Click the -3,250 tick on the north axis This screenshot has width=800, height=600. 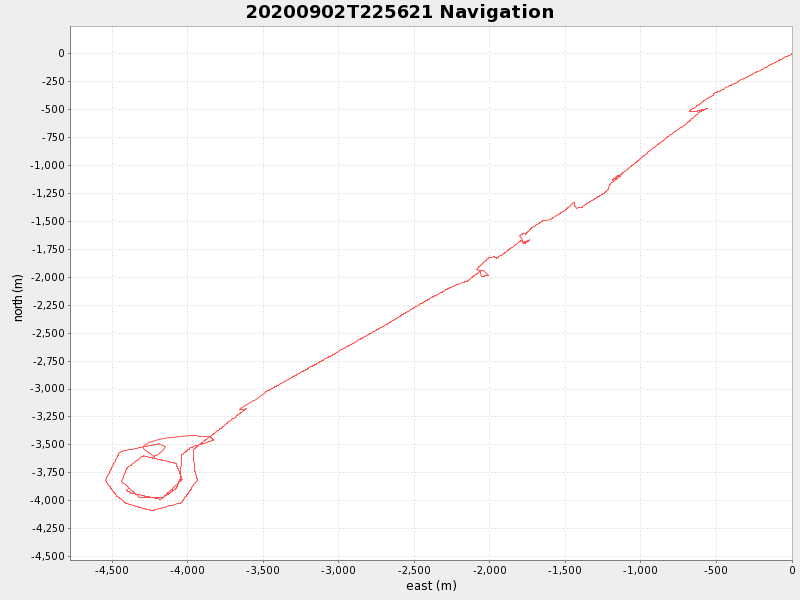pyautogui.click(x=46, y=417)
